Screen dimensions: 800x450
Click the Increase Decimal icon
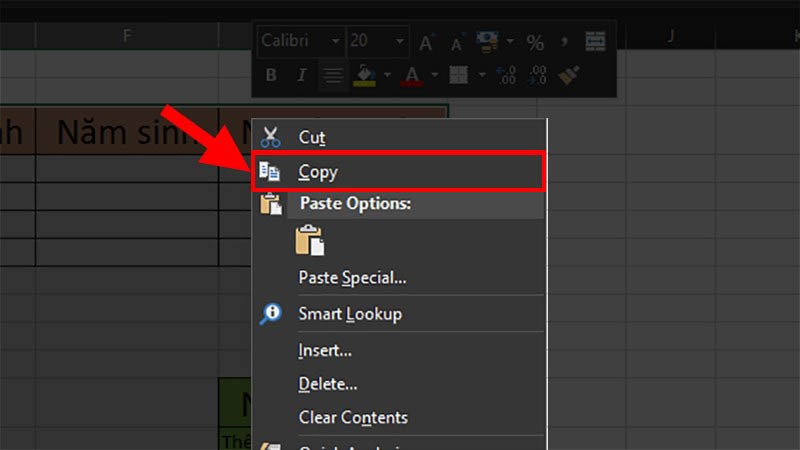pyautogui.click(x=507, y=74)
